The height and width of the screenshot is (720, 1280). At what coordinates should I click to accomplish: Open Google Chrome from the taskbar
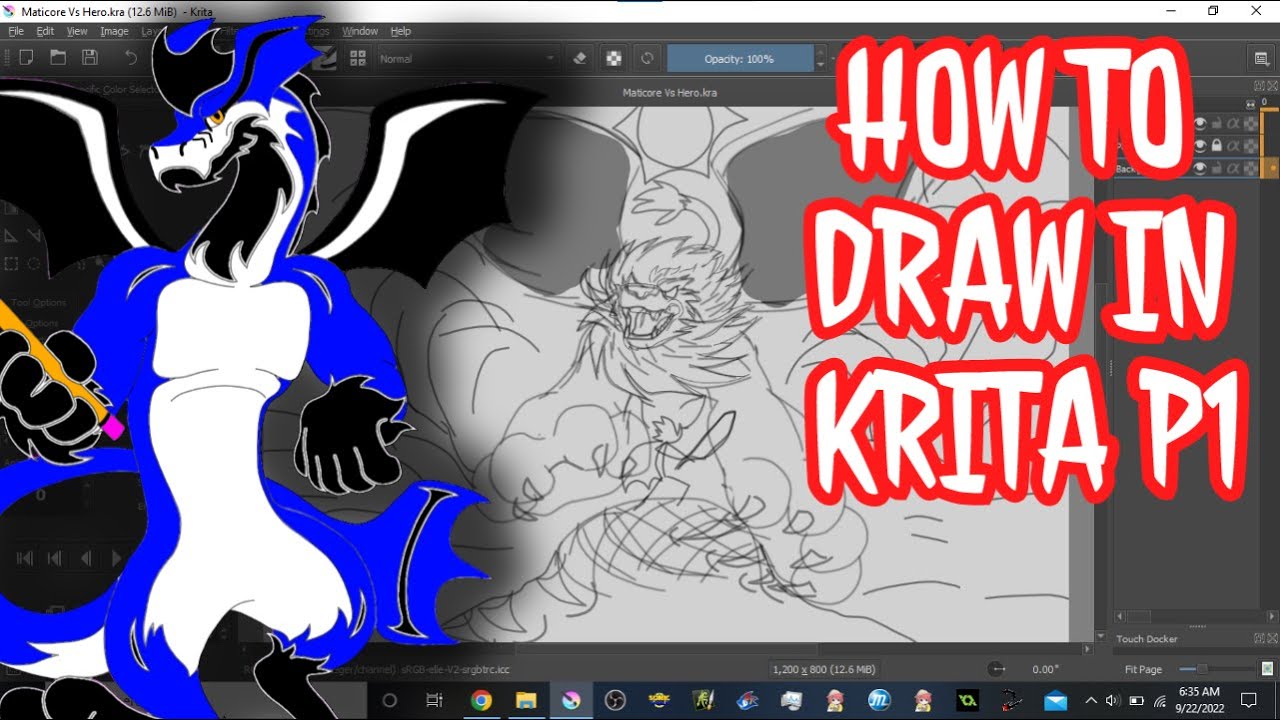481,700
